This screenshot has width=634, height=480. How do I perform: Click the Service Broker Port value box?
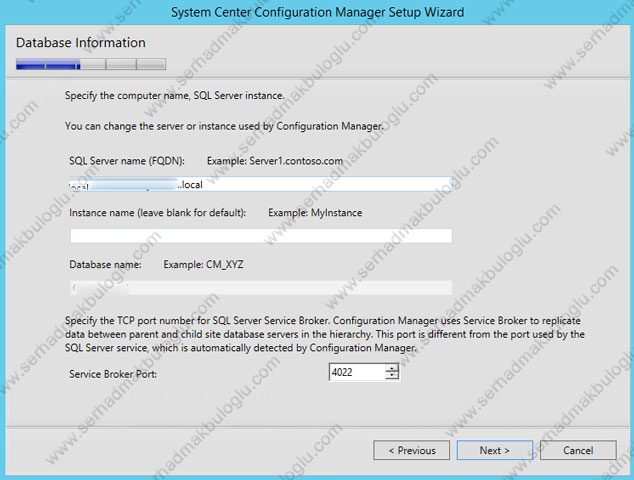click(356, 372)
